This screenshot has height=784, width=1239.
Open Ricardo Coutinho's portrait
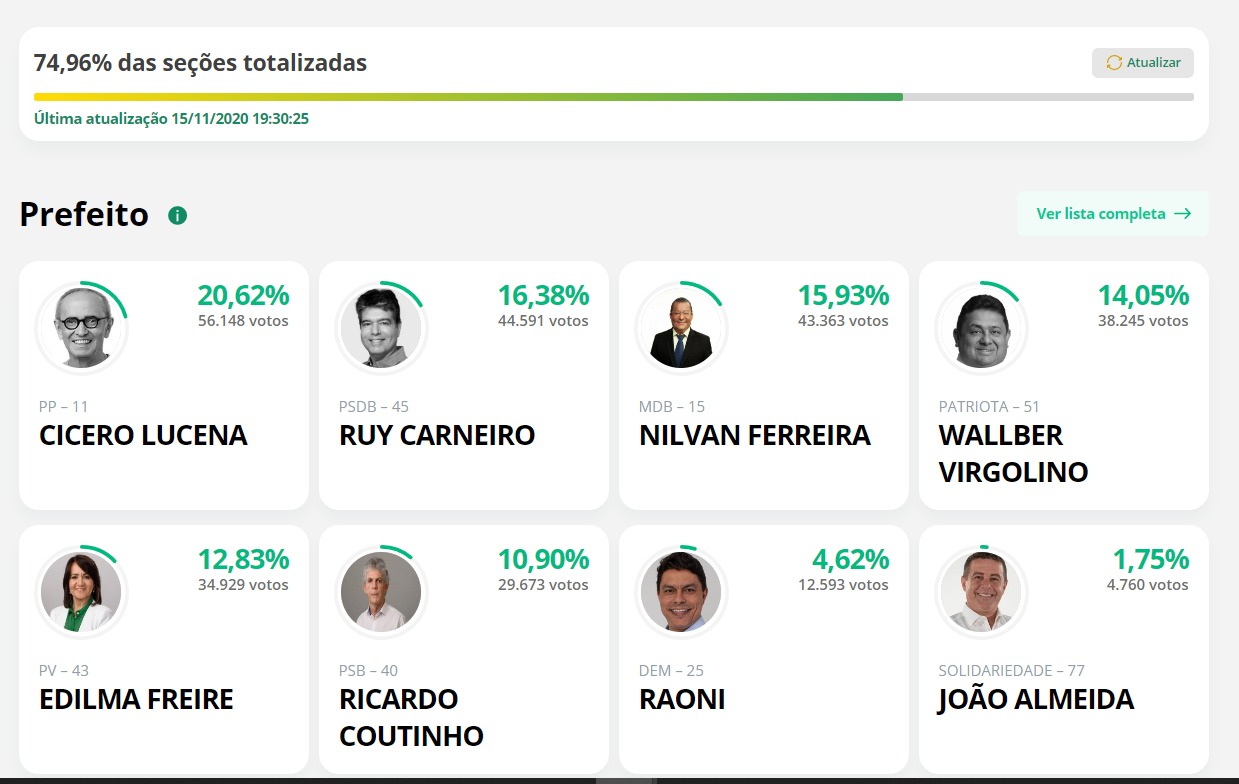[x=381, y=591]
